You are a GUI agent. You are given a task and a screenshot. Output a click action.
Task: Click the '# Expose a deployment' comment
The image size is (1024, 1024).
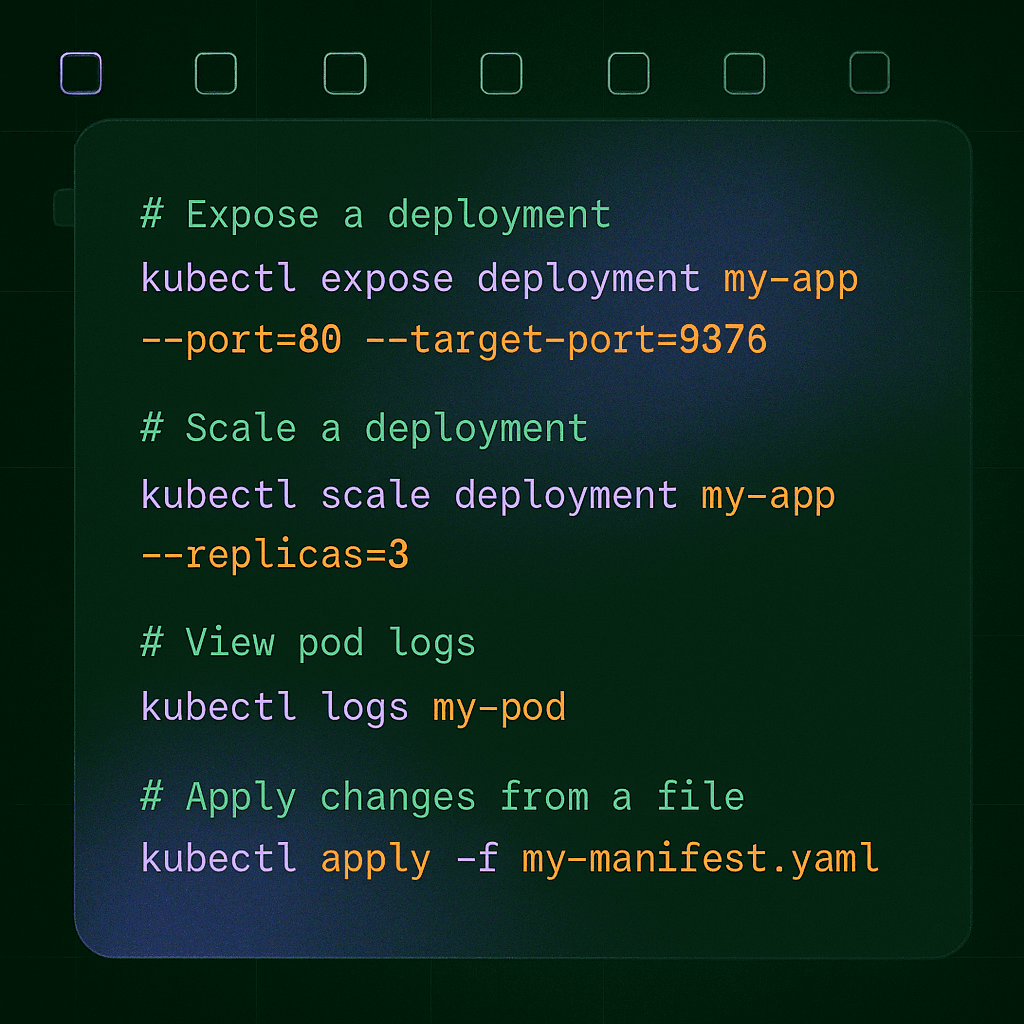coord(375,214)
